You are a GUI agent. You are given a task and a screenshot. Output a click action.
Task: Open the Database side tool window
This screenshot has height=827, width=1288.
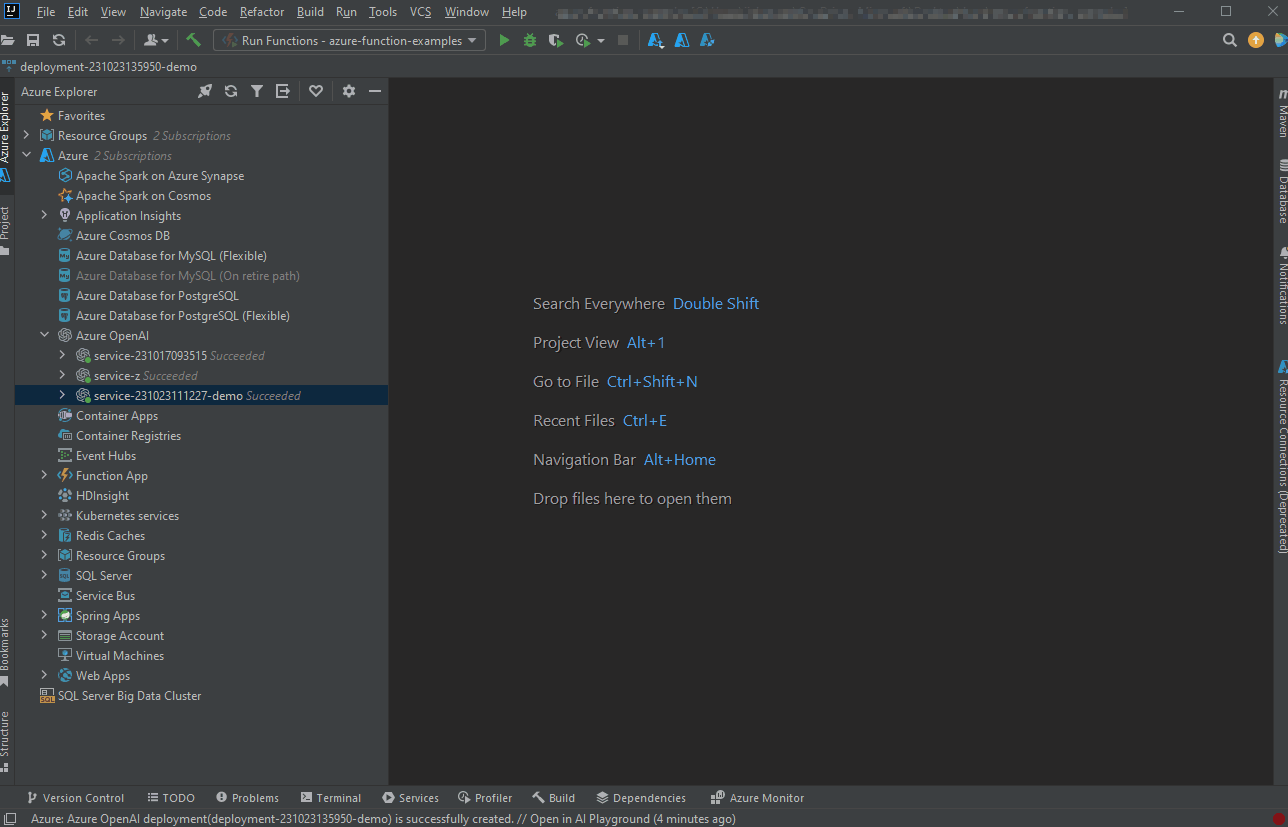click(1282, 190)
